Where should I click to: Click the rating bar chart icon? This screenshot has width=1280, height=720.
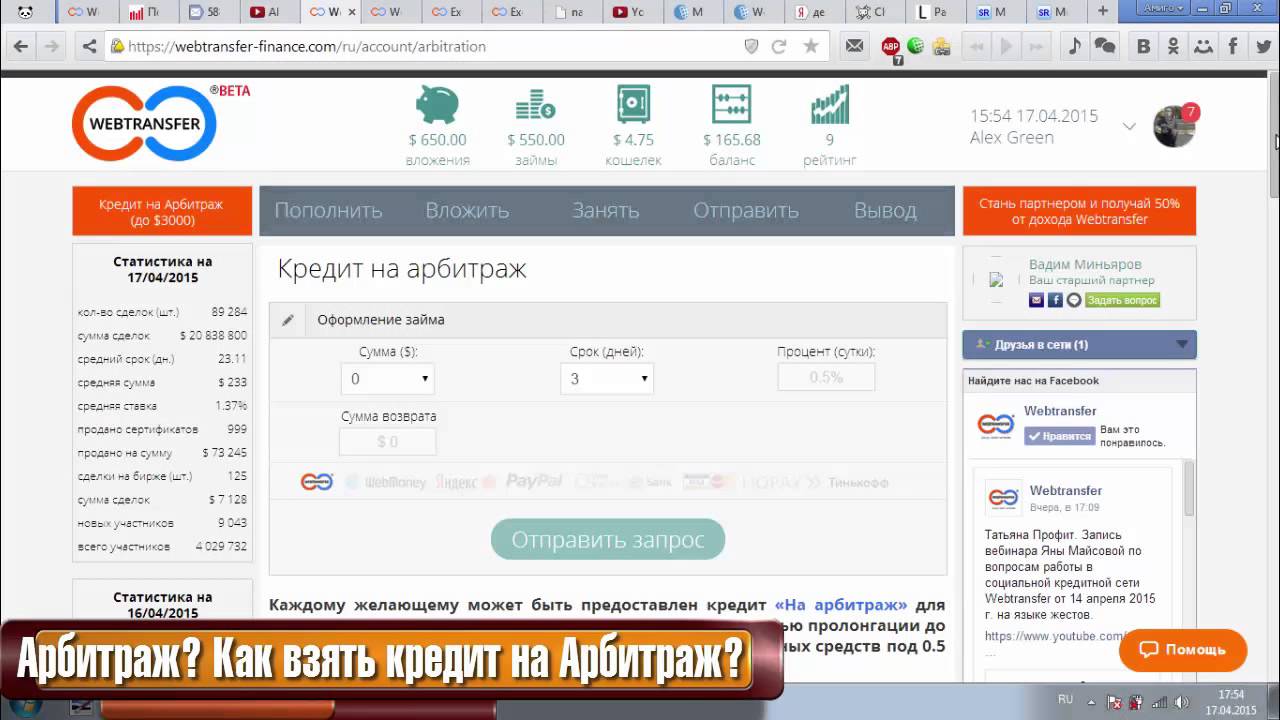coord(829,104)
